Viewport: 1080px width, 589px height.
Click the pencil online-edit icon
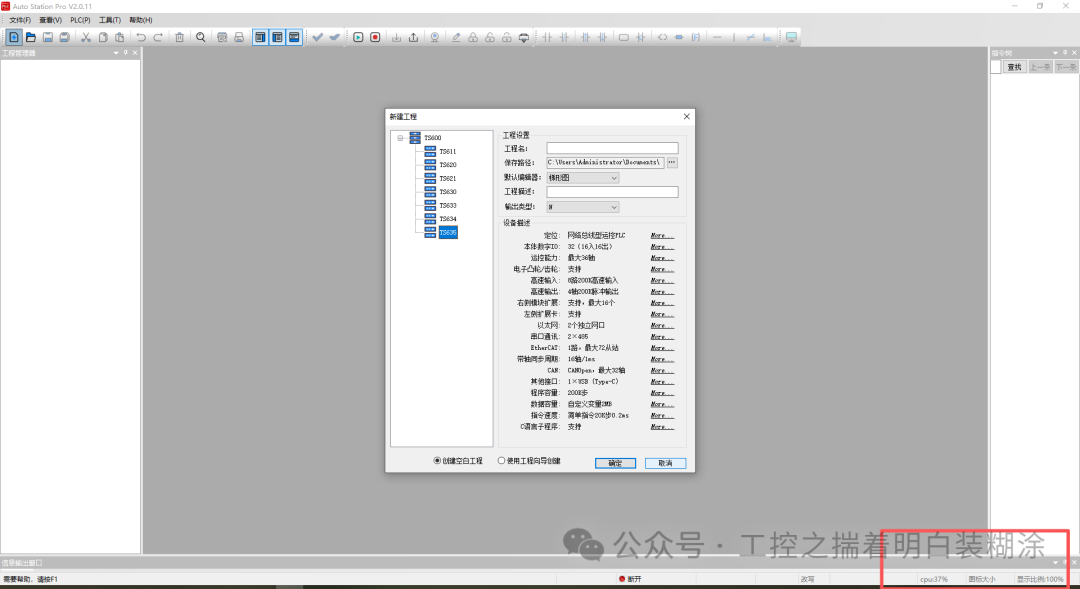[x=456, y=37]
